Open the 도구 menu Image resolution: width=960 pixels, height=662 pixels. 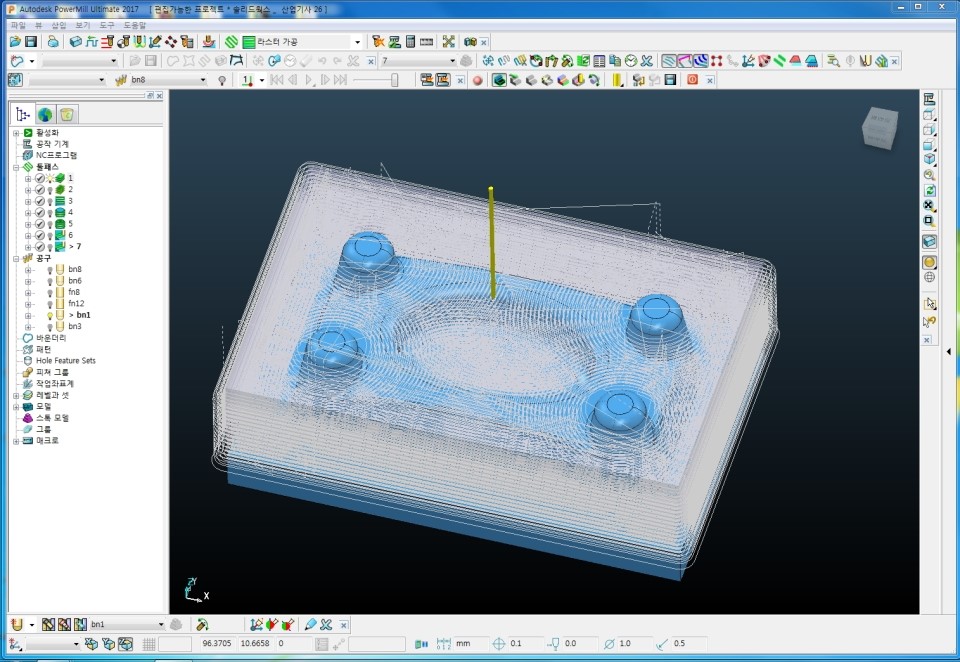pos(107,25)
